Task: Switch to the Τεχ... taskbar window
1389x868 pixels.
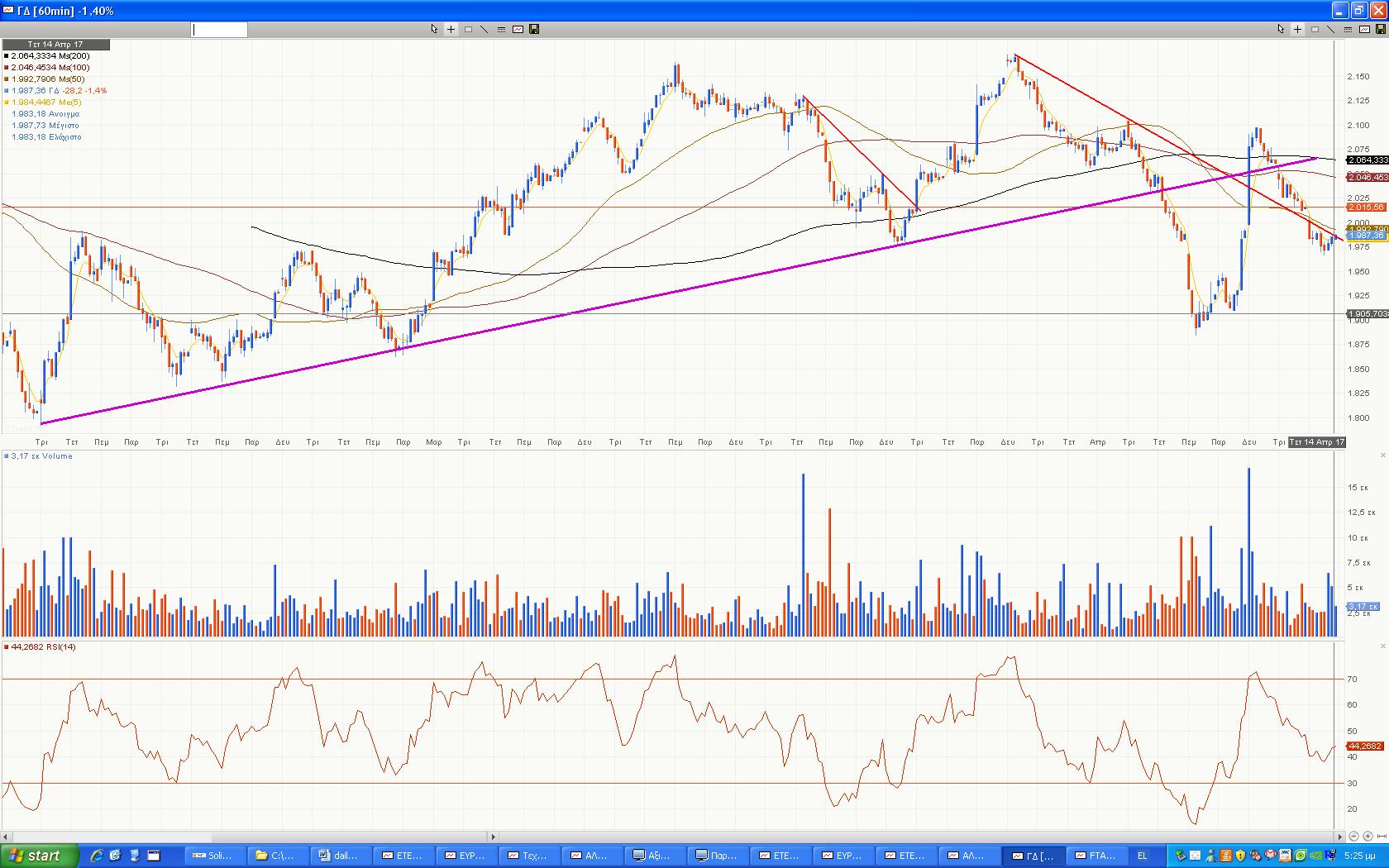Action: coord(528,856)
